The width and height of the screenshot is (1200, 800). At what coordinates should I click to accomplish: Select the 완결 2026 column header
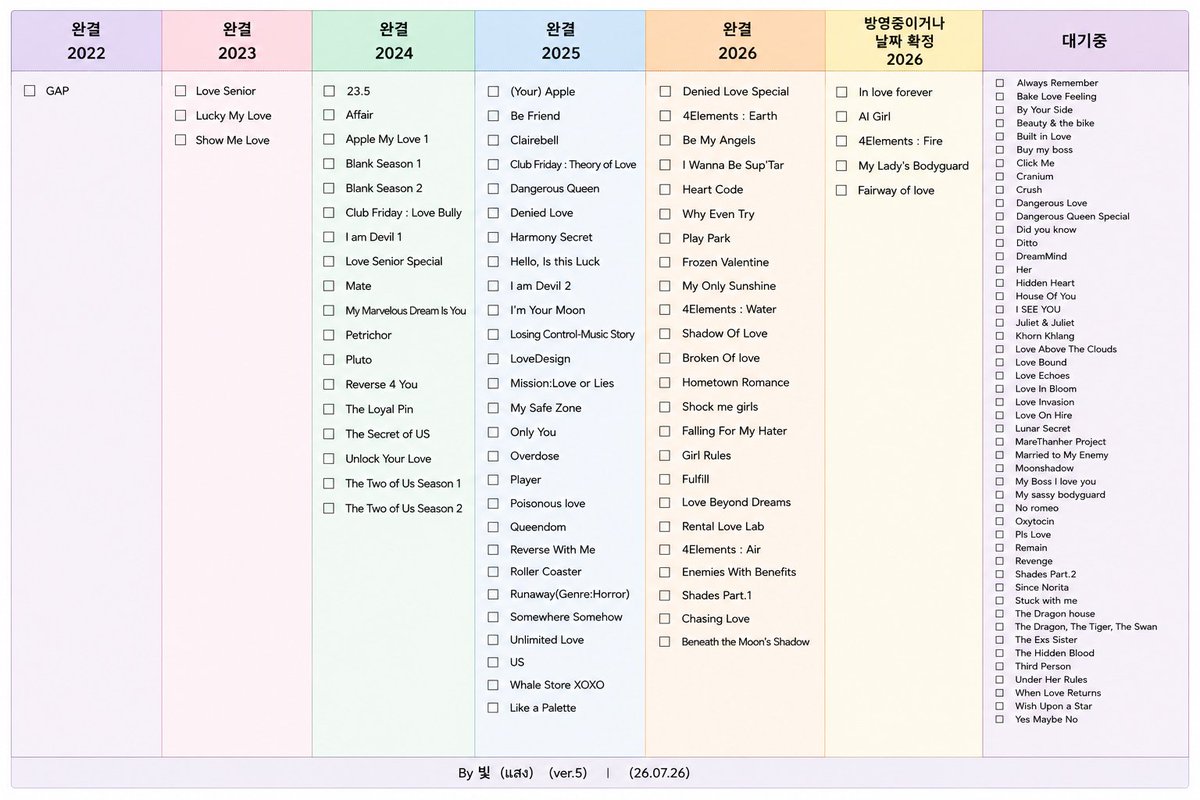736,41
